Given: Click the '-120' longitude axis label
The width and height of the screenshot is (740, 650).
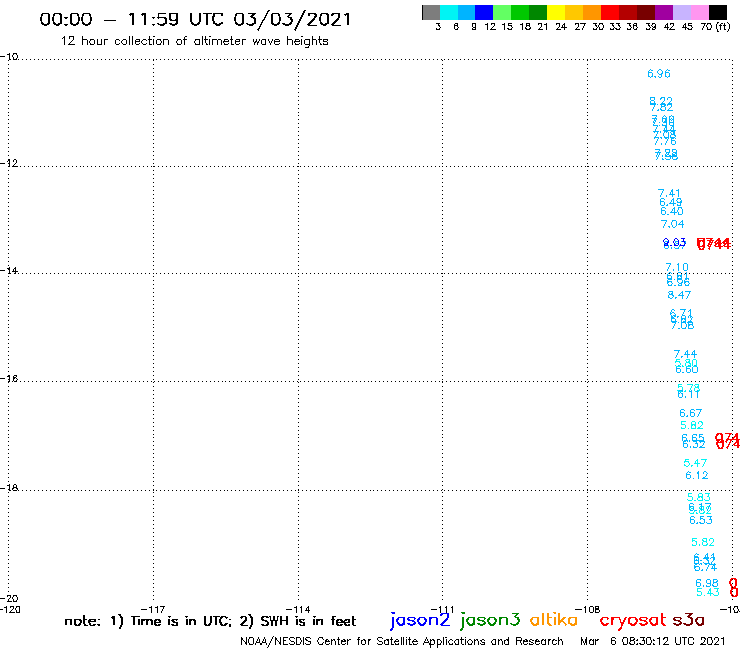Looking at the screenshot, I should click(10, 609).
